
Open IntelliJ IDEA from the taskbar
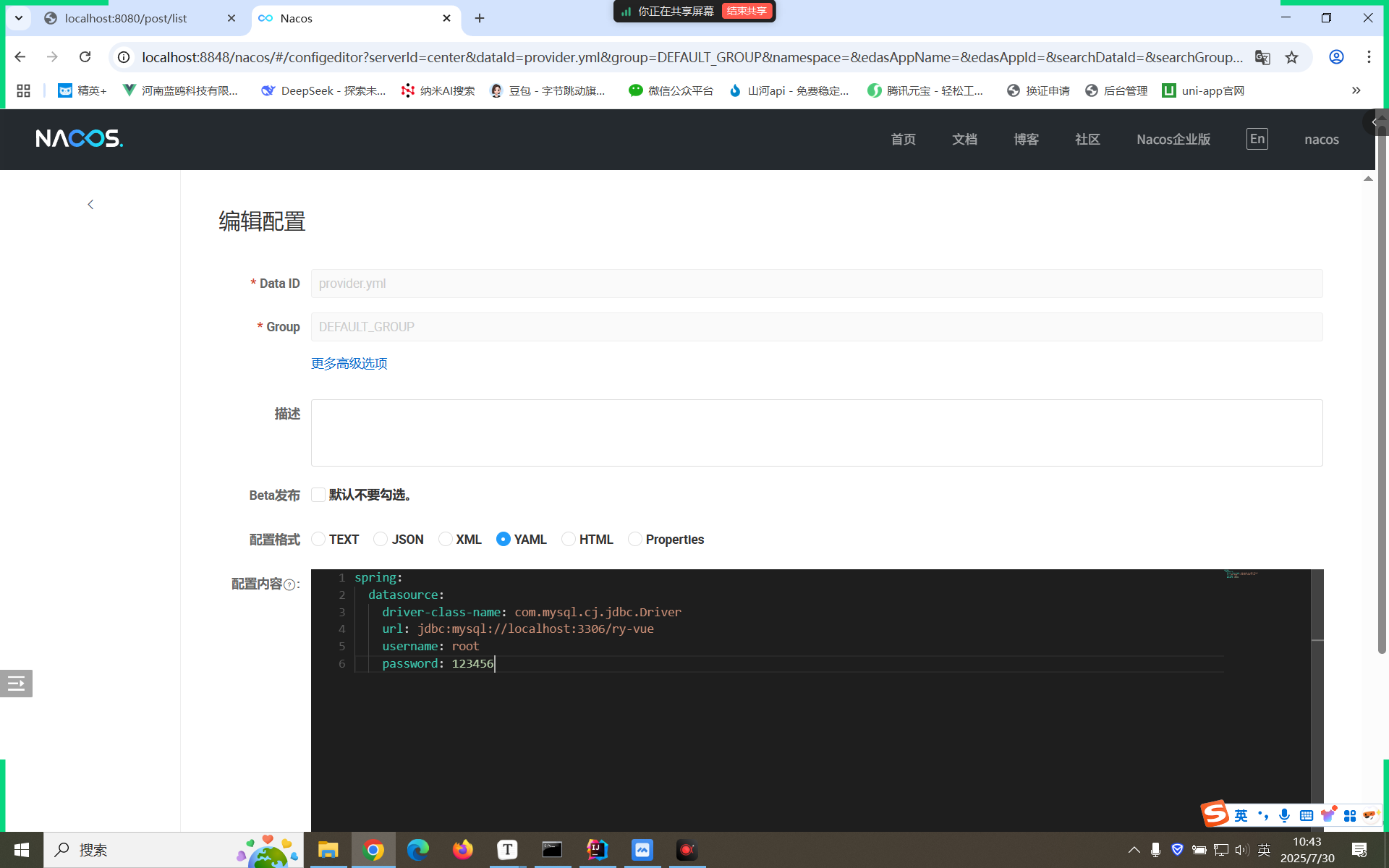[597, 850]
